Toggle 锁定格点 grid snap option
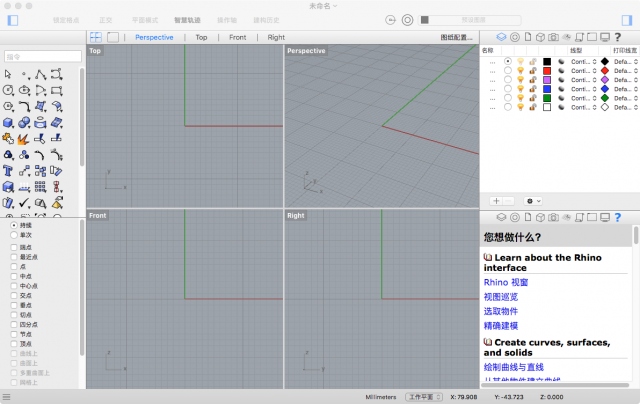The image size is (640, 404). coord(66,20)
